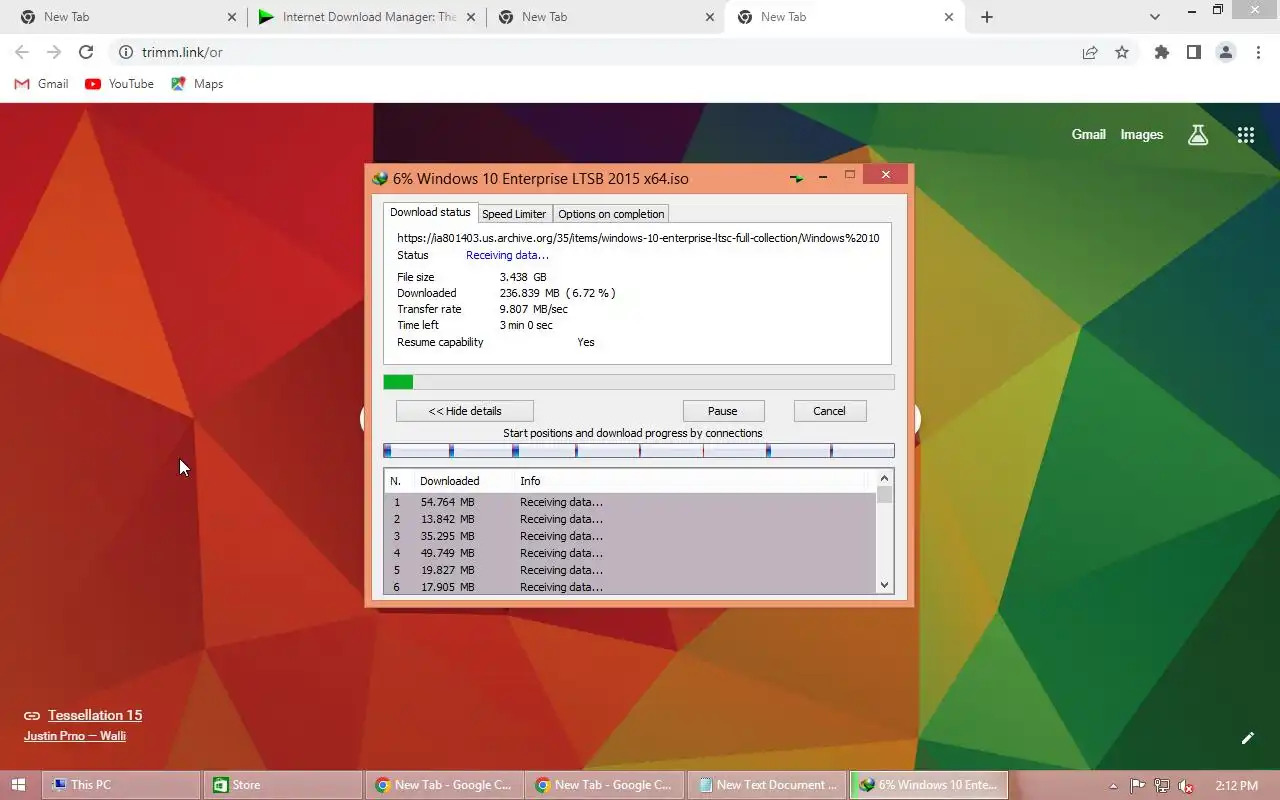The image size is (1280, 800).
Task: Open Gmail link on new tab page
Action: [1088, 134]
